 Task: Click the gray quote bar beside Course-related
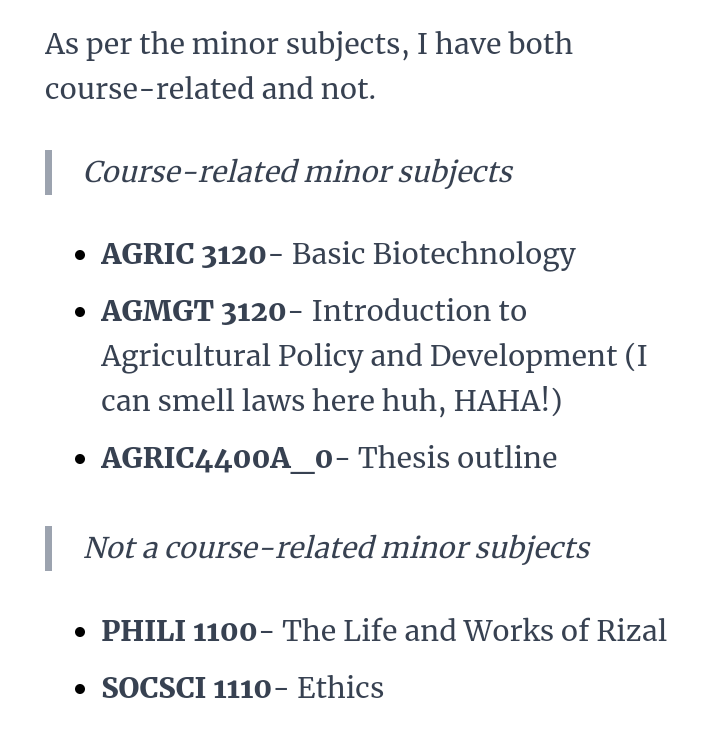pyautogui.click(x=48, y=172)
